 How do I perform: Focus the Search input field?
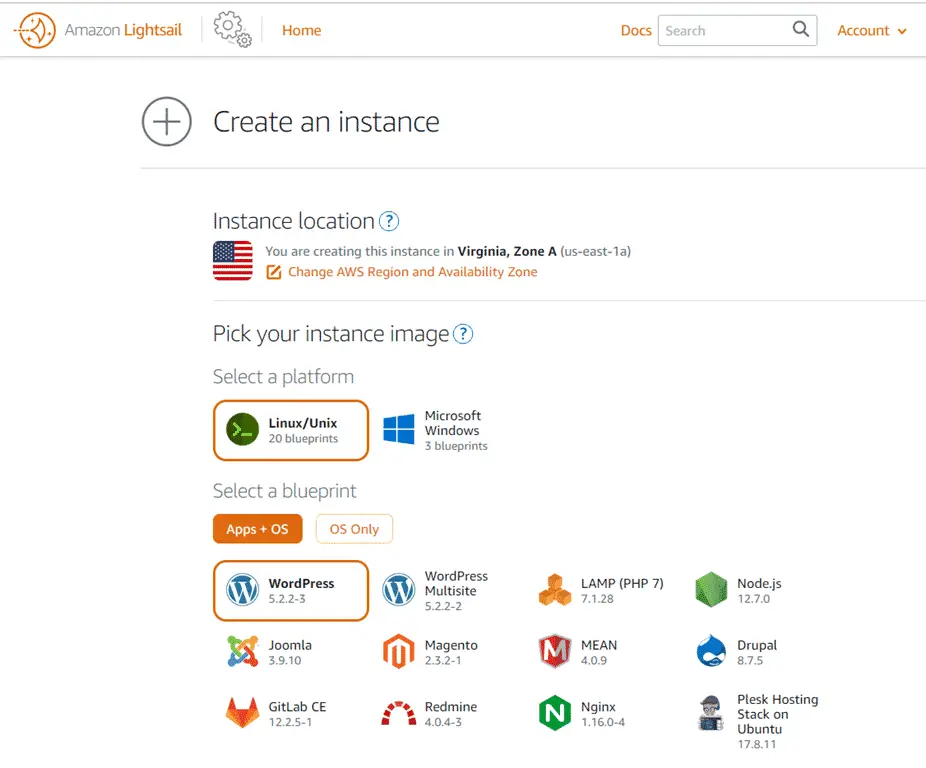click(x=737, y=30)
